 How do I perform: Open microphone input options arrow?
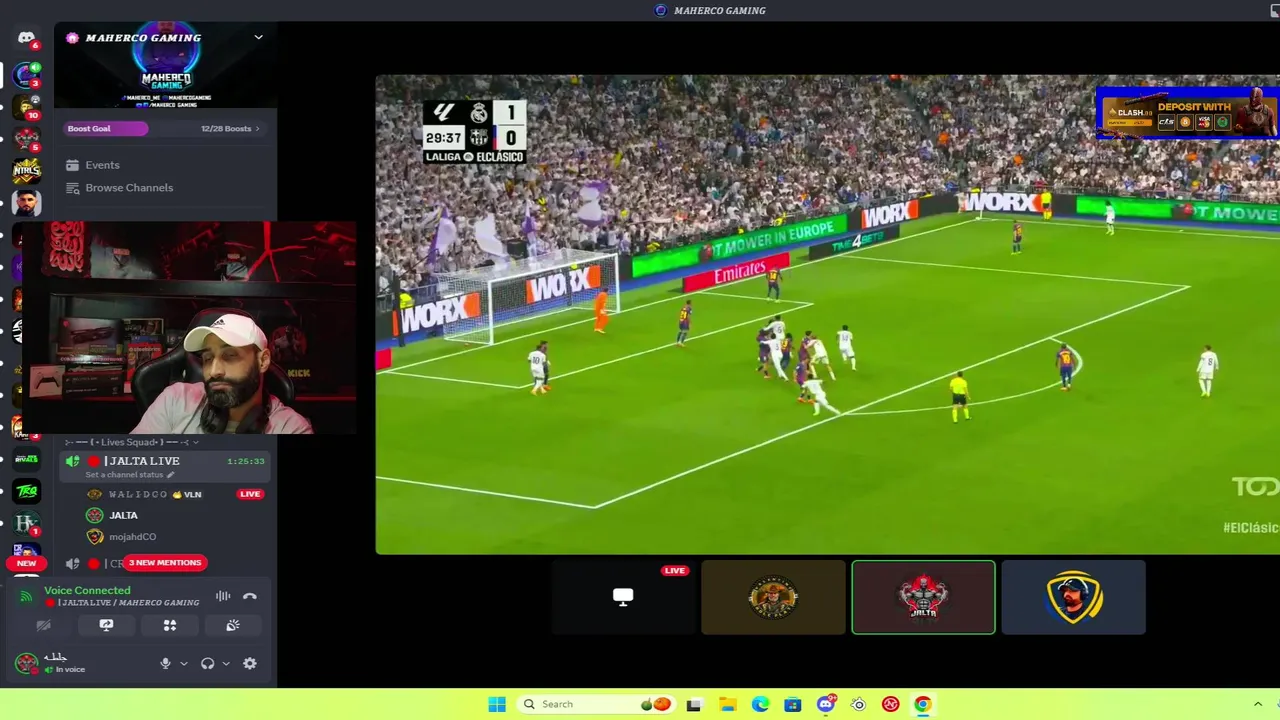pos(183,663)
